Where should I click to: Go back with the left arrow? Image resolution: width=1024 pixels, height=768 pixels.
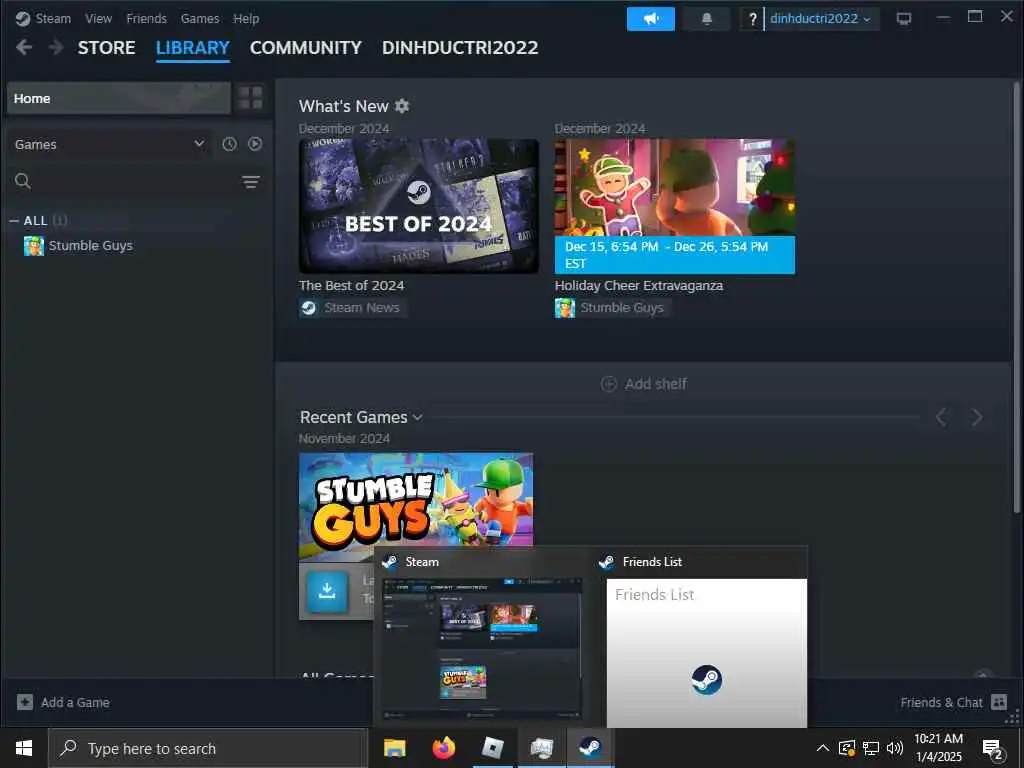coord(24,47)
